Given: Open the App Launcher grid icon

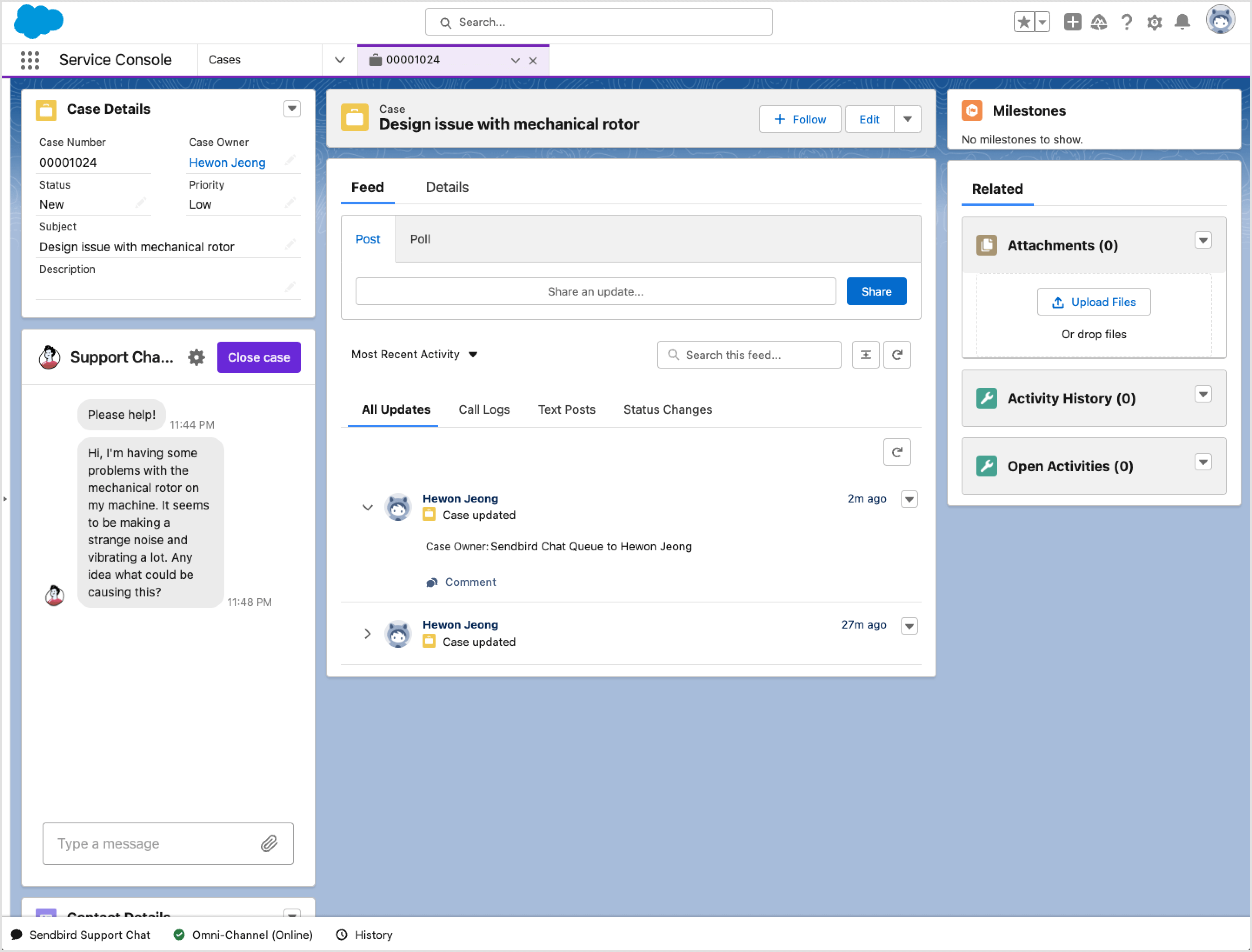Looking at the screenshot, I should [30, 60].
